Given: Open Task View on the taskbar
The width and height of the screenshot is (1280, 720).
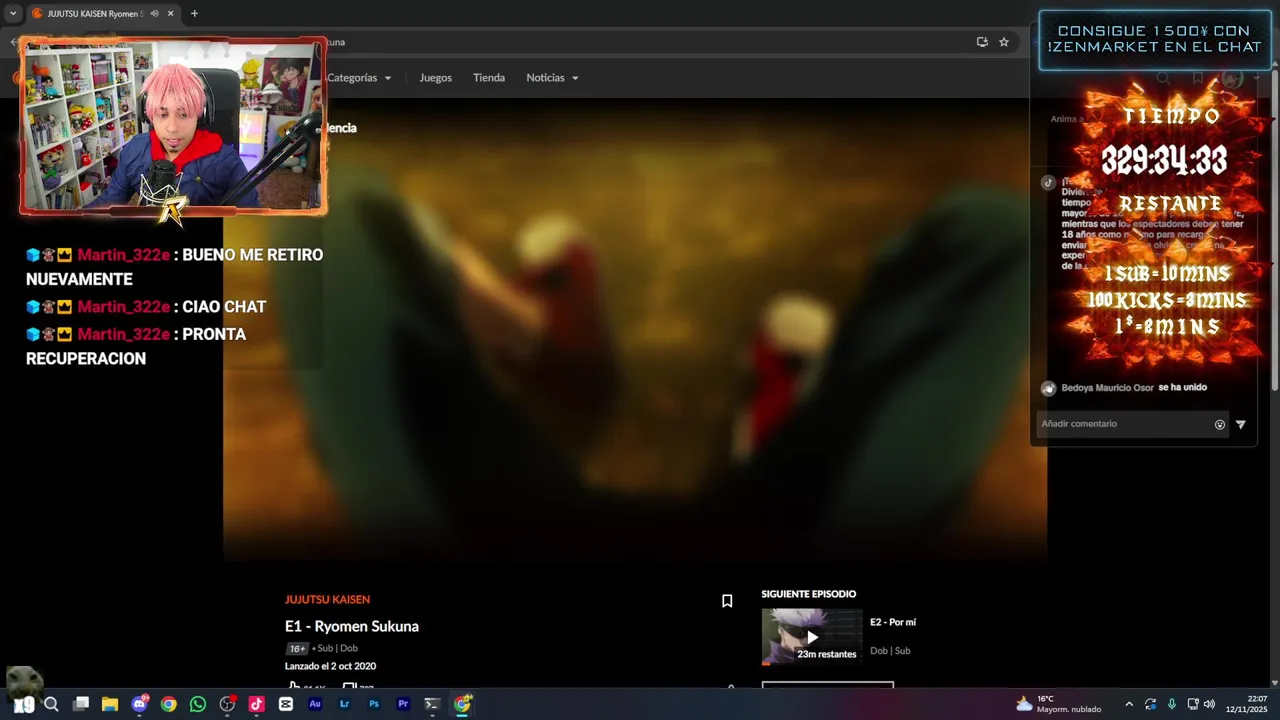Looking at the screenshot, I should (x=81, y=704).
